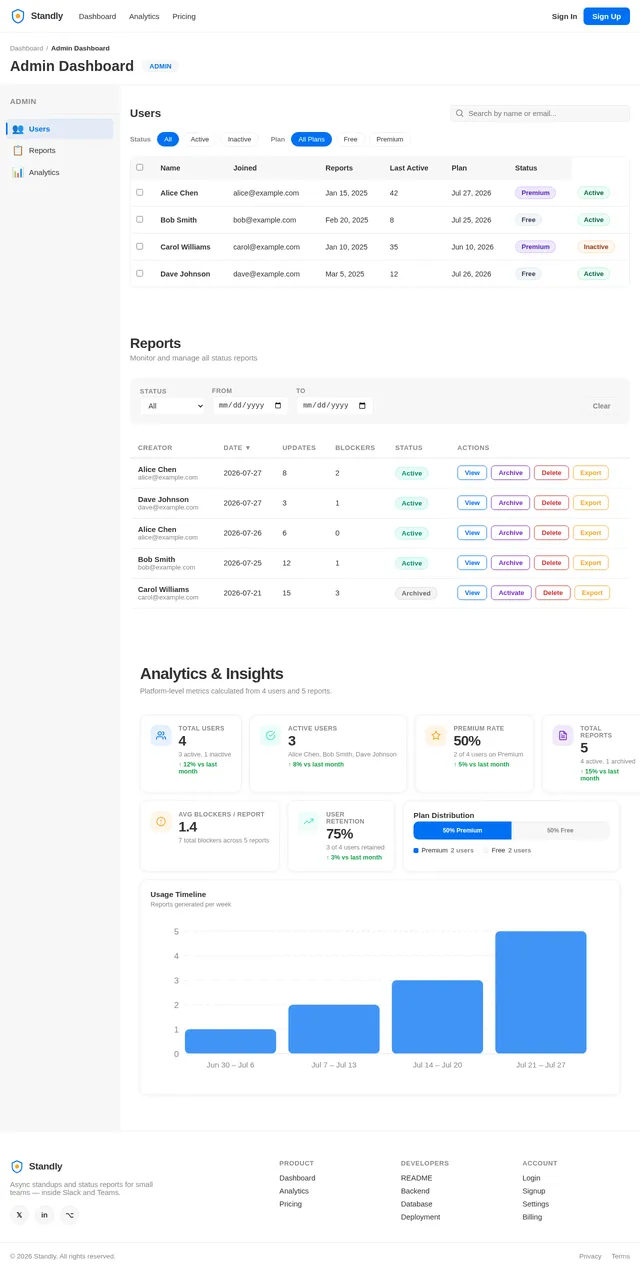
Task: Open the GitHub icon in footer
Action: (x=69, y=1215)
